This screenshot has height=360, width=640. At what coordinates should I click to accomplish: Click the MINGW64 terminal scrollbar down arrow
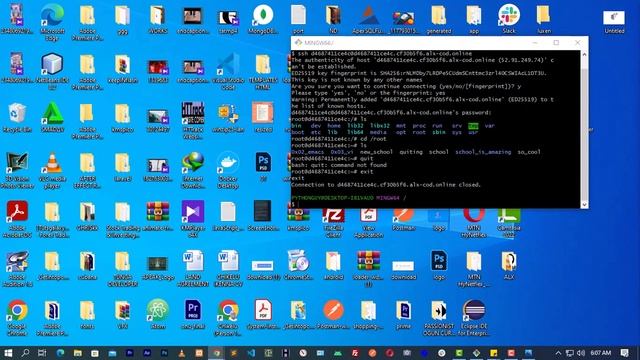pos(584,204)
